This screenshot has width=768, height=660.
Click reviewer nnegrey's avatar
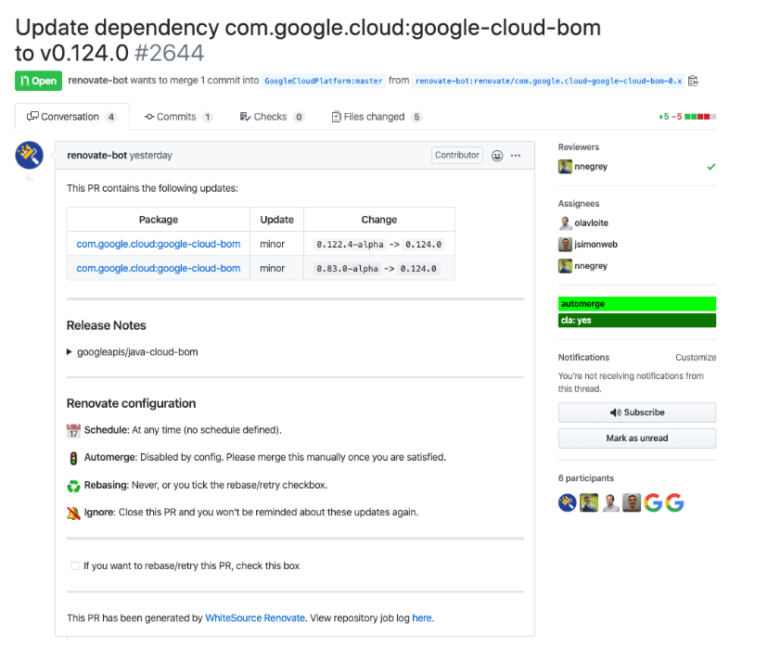pyautogui.click(x=565, y=167)
